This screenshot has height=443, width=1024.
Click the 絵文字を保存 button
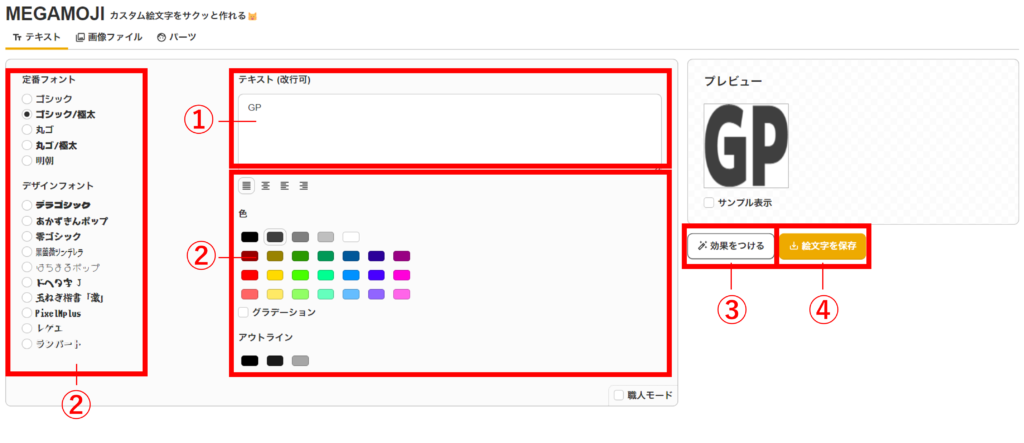(822, 247)
